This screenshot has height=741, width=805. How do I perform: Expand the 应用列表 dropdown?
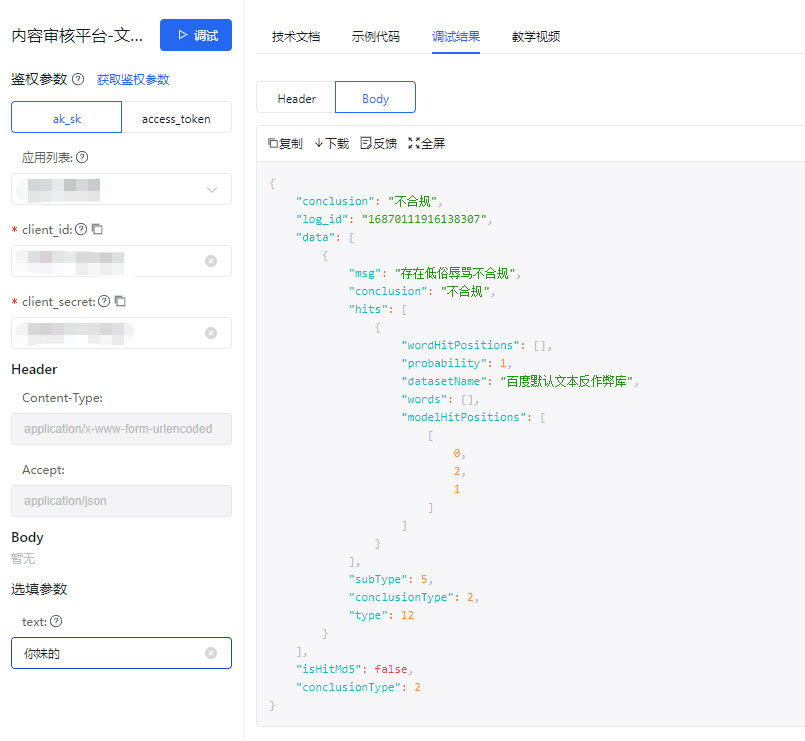point(212,189)
